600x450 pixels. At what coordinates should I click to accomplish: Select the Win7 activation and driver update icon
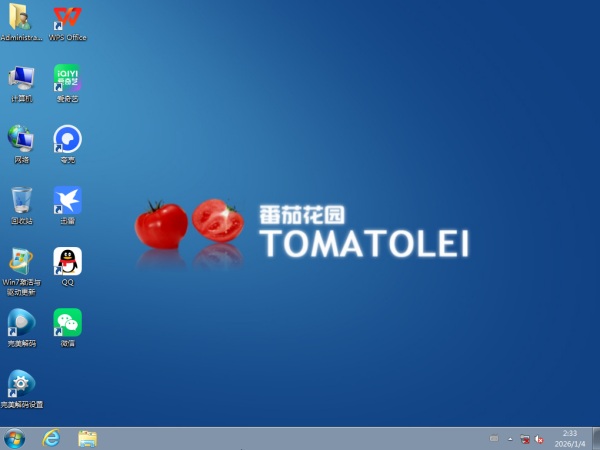click(x=21, y=262)
